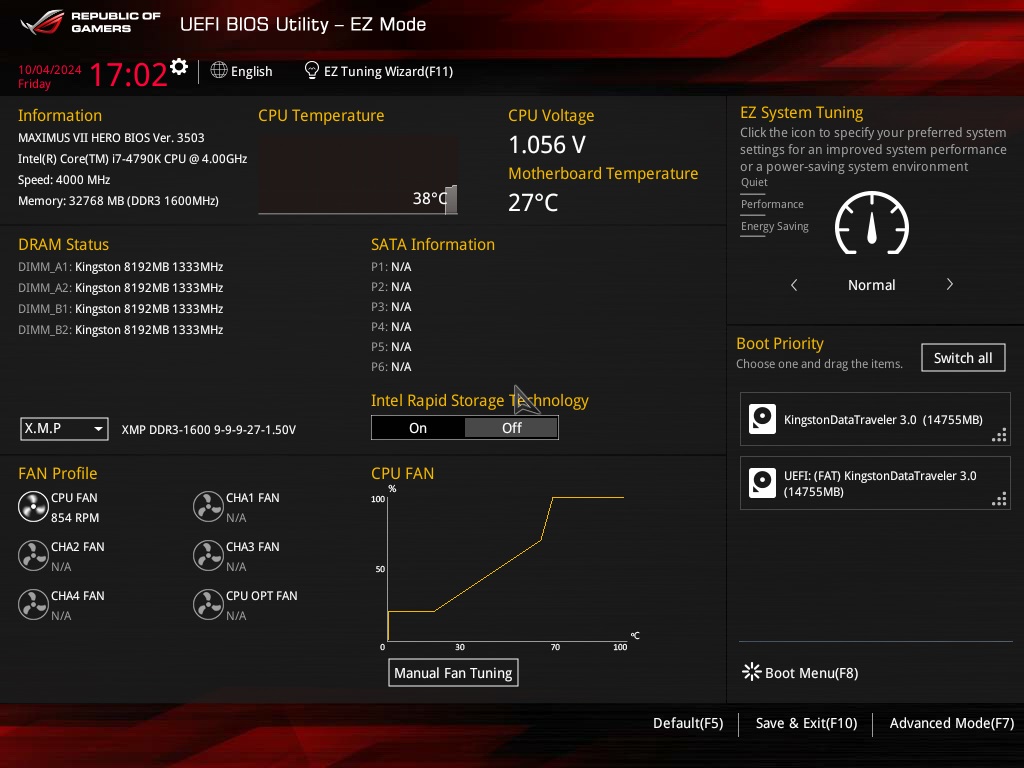Click drag handle on KingstonDataTraveler 3.0 entry
1024x768 pixels.
[999, 435]
